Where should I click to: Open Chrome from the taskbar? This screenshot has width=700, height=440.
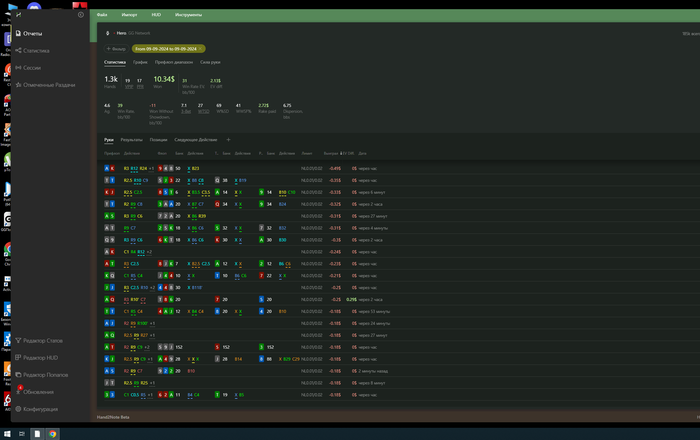point(52,434)
